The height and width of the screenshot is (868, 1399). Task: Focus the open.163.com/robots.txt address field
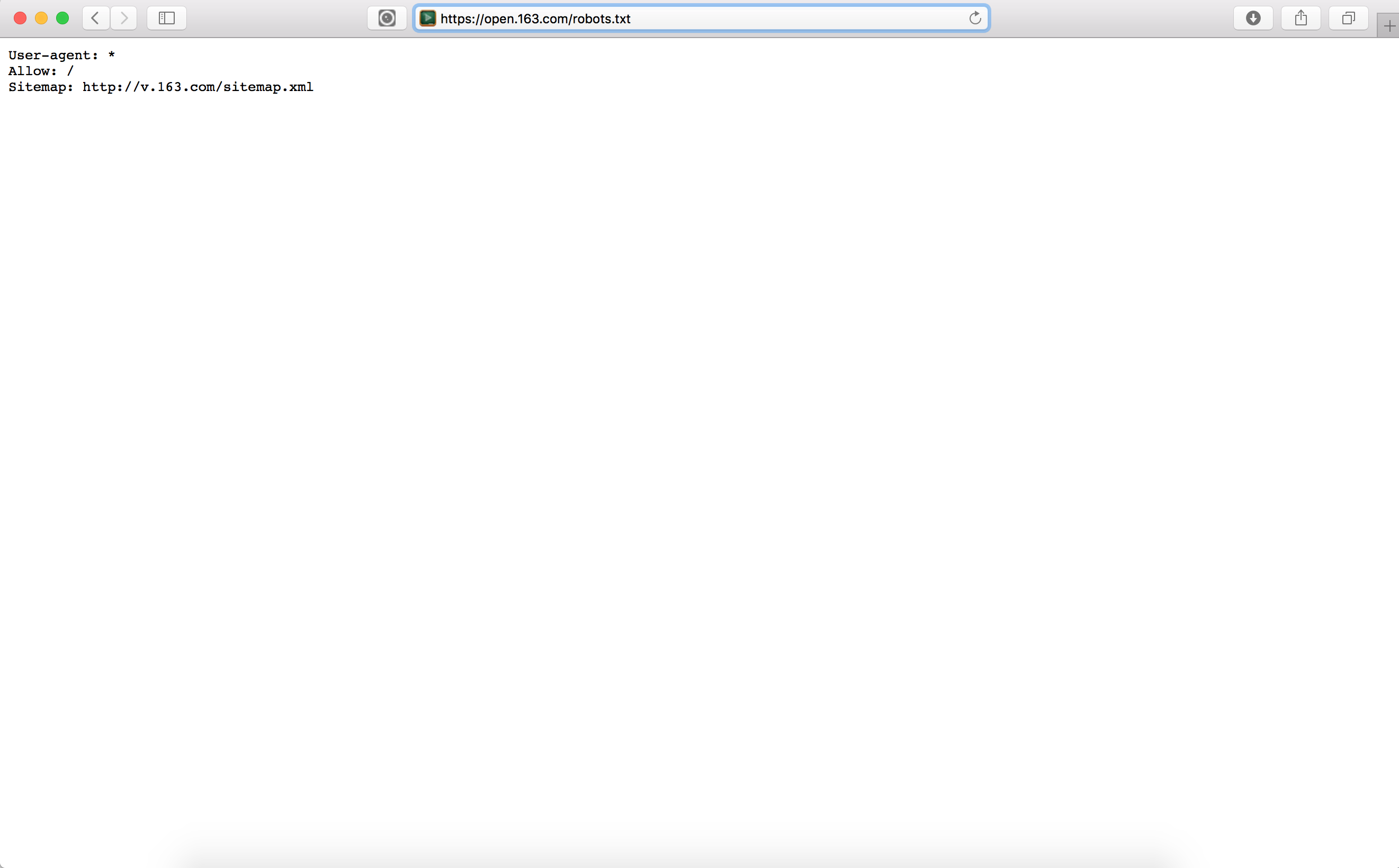pyautogui.click(x=689, y=19)
